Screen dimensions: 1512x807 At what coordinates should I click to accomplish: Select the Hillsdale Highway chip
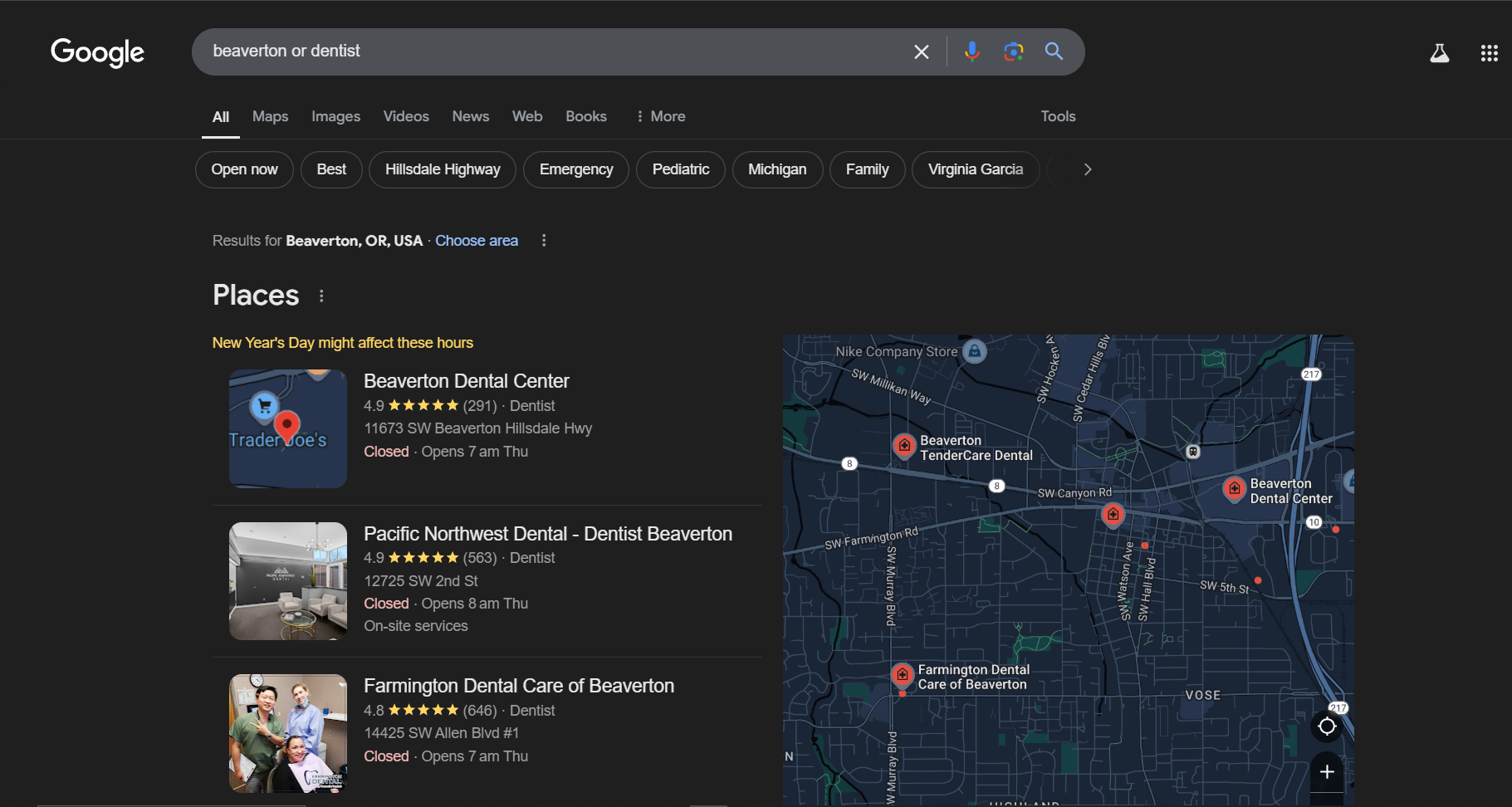443,169
